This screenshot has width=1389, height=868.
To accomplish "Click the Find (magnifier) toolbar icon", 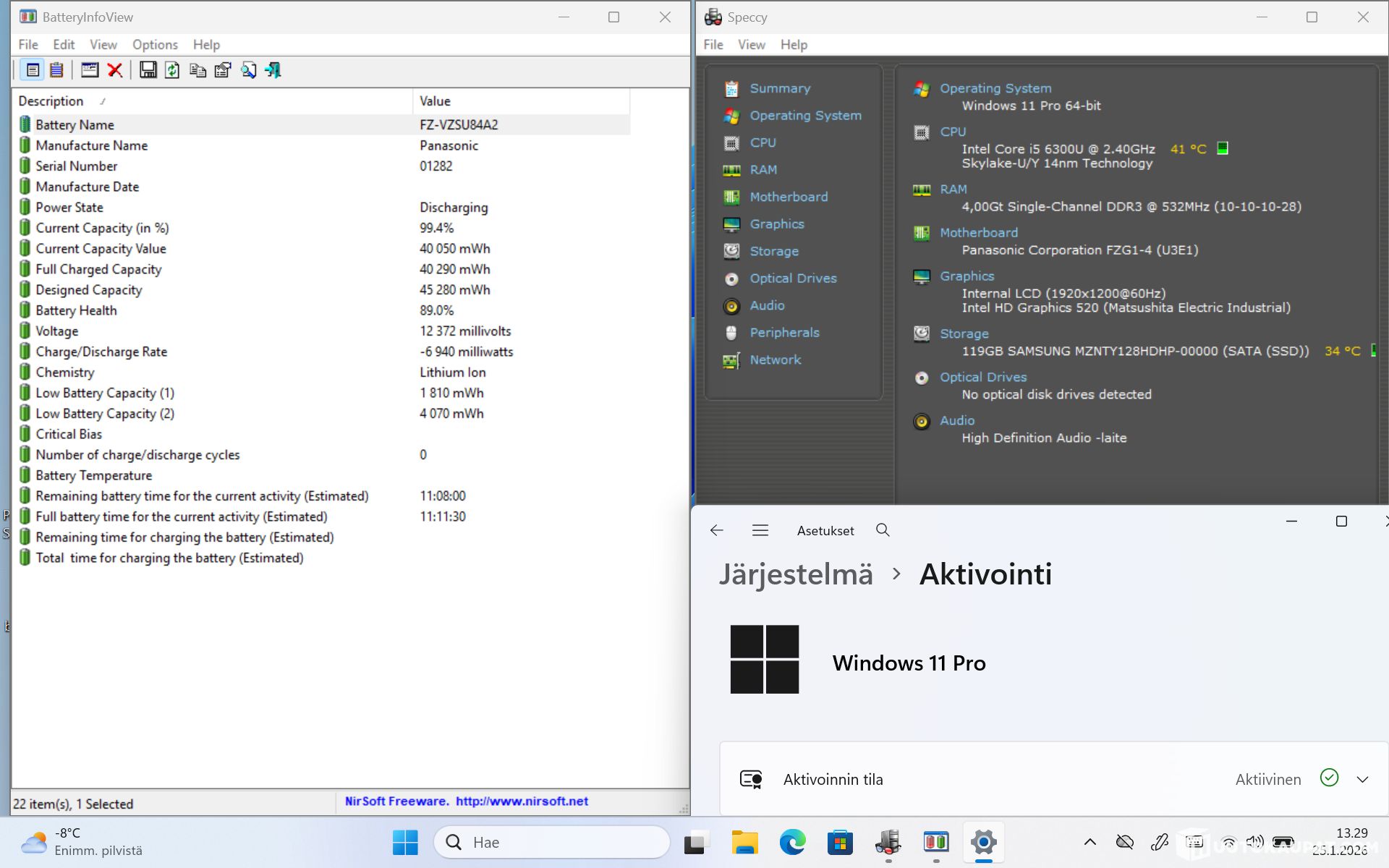I will [248, 70].
